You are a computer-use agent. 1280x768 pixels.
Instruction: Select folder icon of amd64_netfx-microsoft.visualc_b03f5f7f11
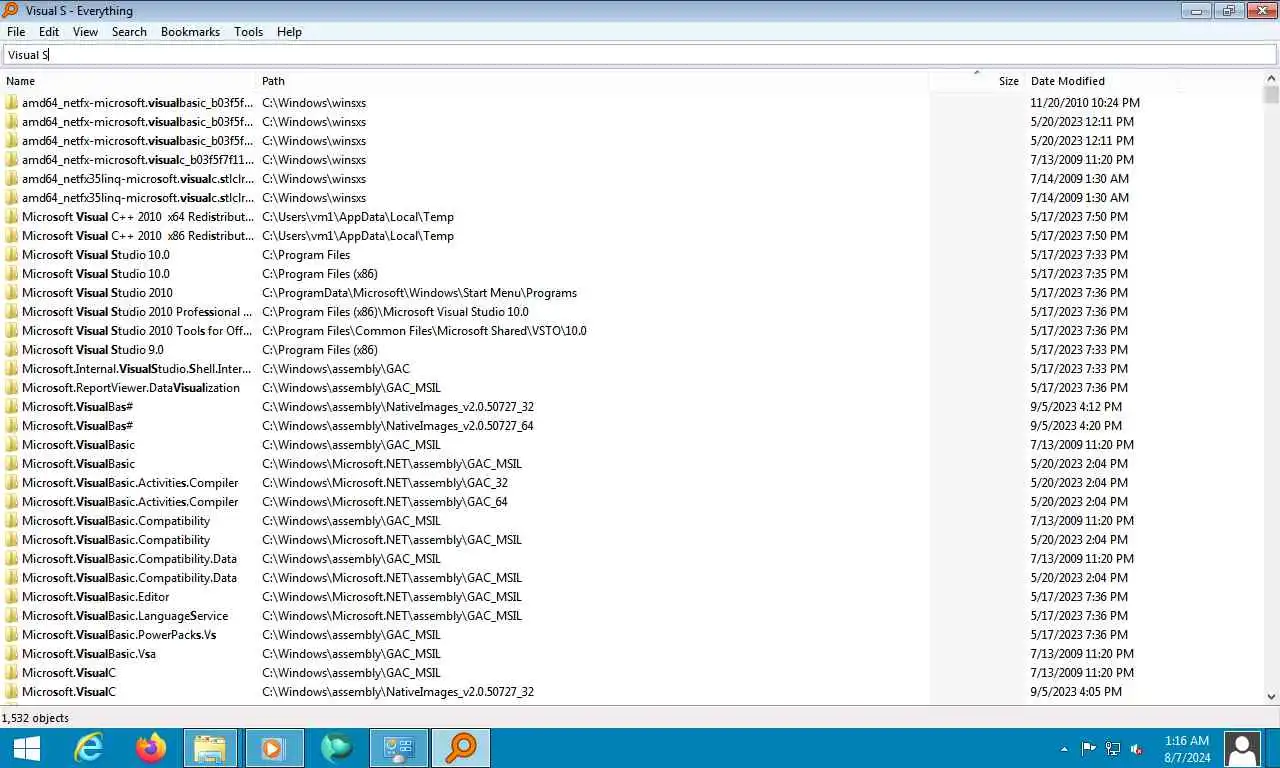[x=12, y=160]
